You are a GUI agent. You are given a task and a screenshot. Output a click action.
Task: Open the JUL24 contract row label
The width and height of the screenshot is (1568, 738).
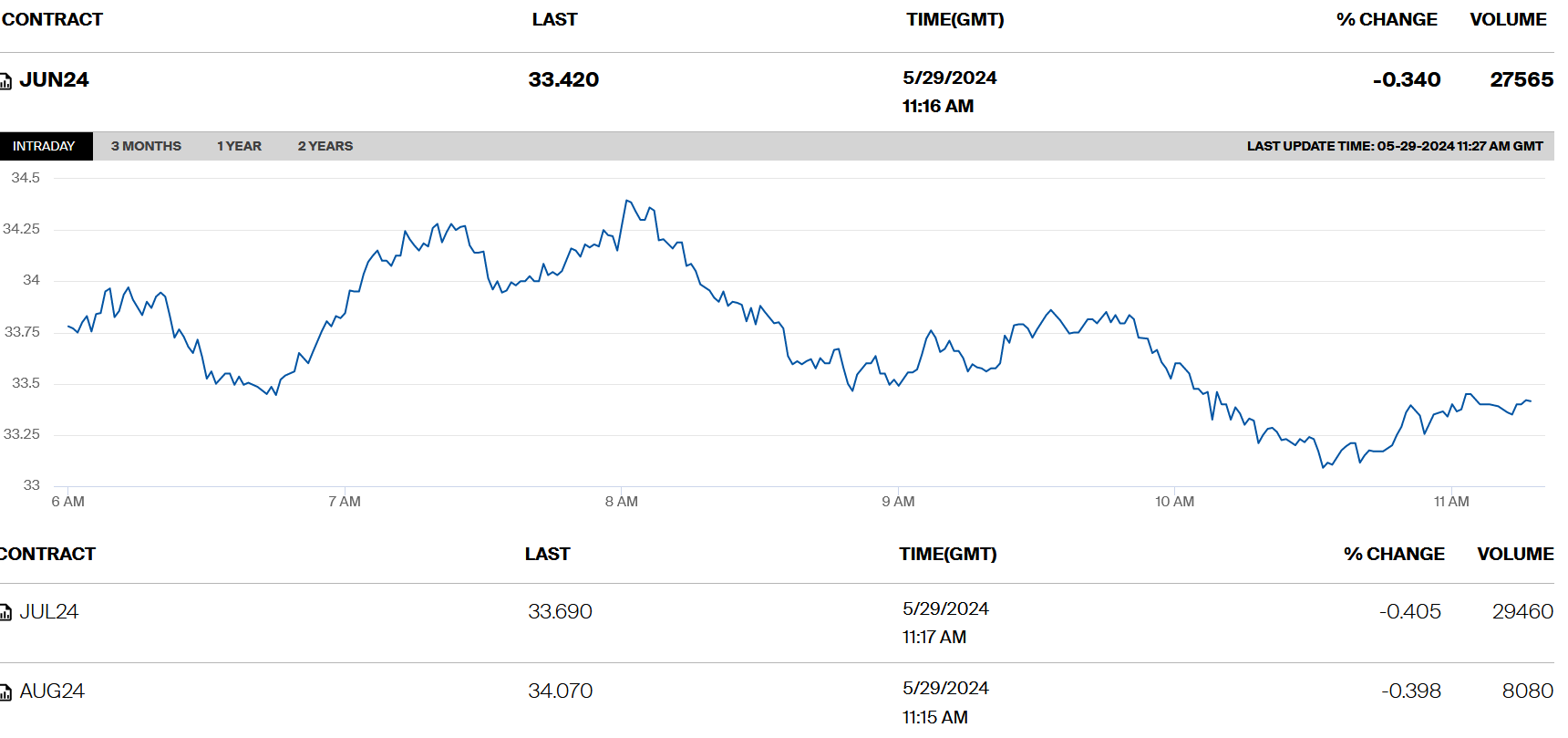[49, 611]
